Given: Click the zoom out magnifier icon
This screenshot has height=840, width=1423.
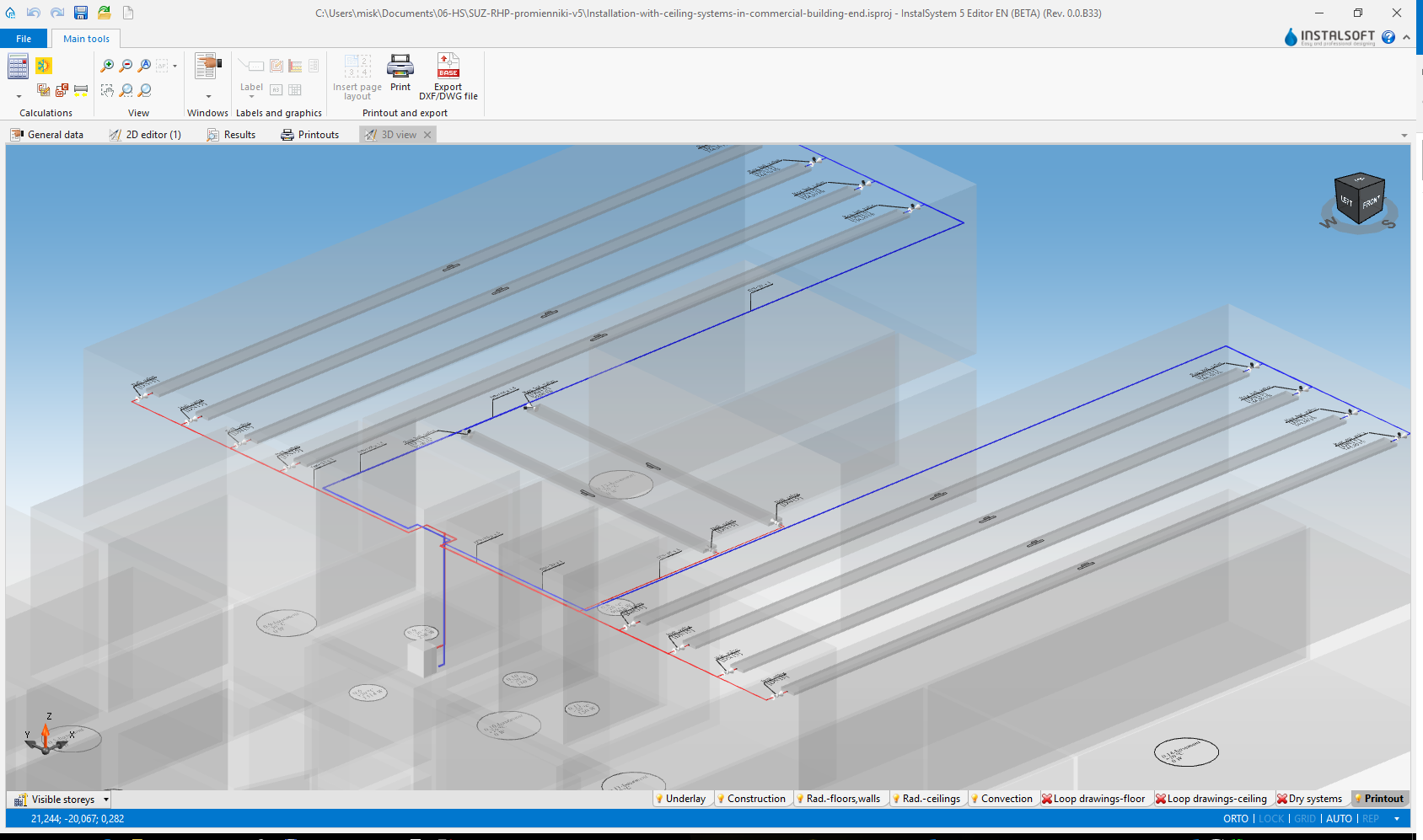Looking at the screenshot, I should (x=126, y=66).
